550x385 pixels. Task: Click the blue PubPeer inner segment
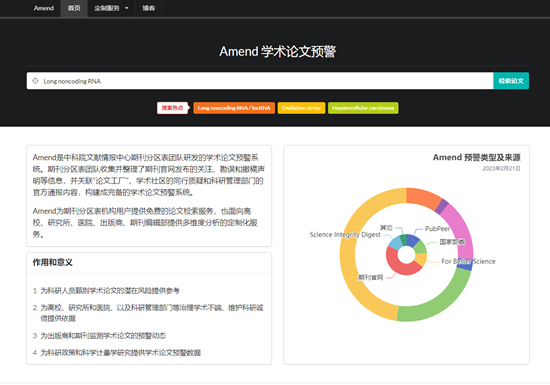[x=413, y=241]
